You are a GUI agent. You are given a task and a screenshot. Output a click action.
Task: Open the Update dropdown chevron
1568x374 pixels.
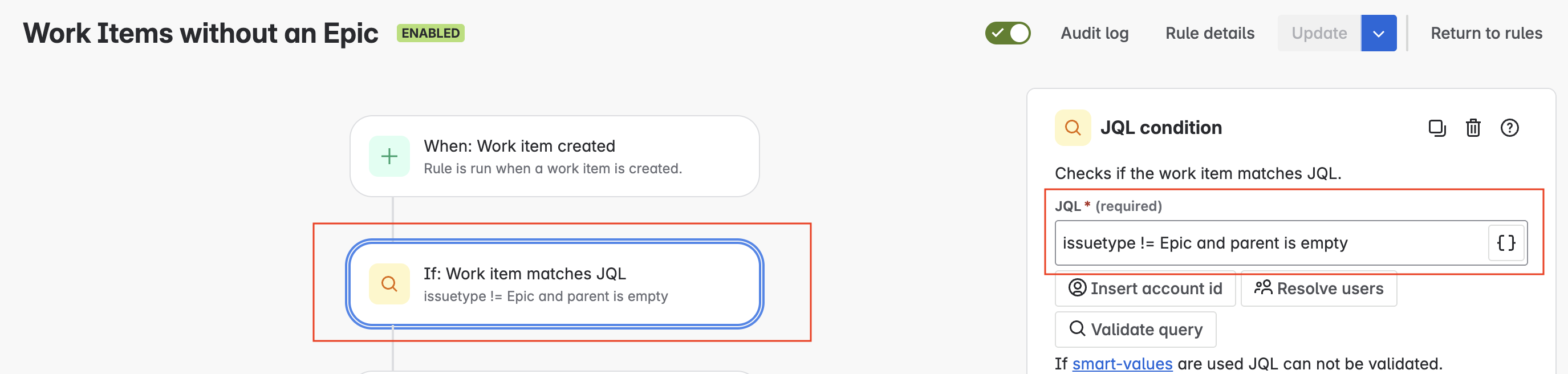(x=1379, y=33)
